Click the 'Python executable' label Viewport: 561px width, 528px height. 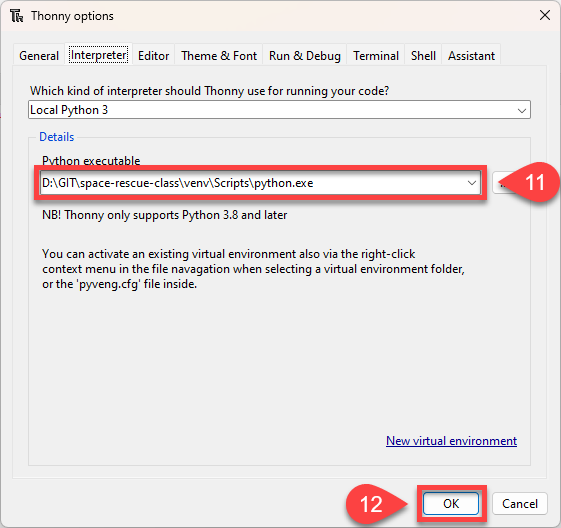pyautogui.click(x=91, y=161)
